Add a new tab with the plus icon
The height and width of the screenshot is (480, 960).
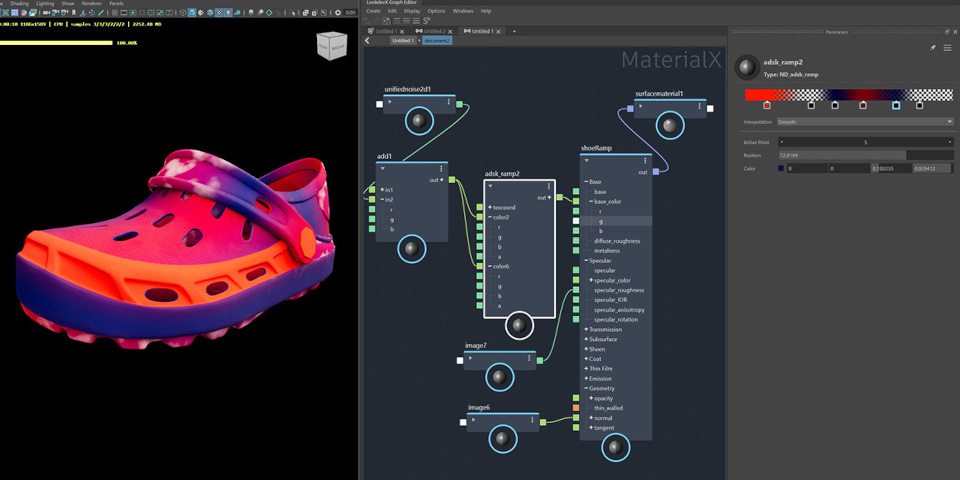(x=514, y=31)
